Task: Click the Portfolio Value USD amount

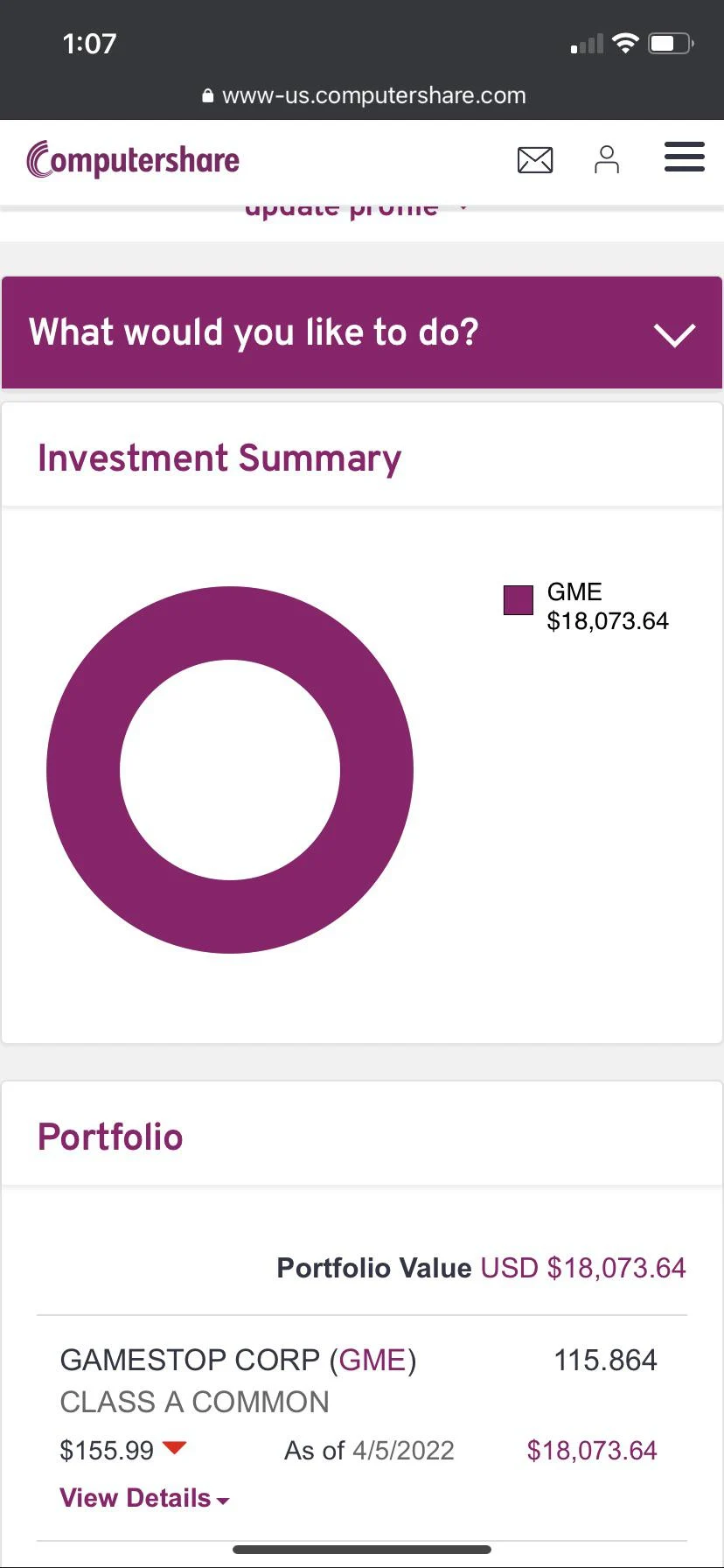Action: pyautogui.click(x=583, y=1268)
